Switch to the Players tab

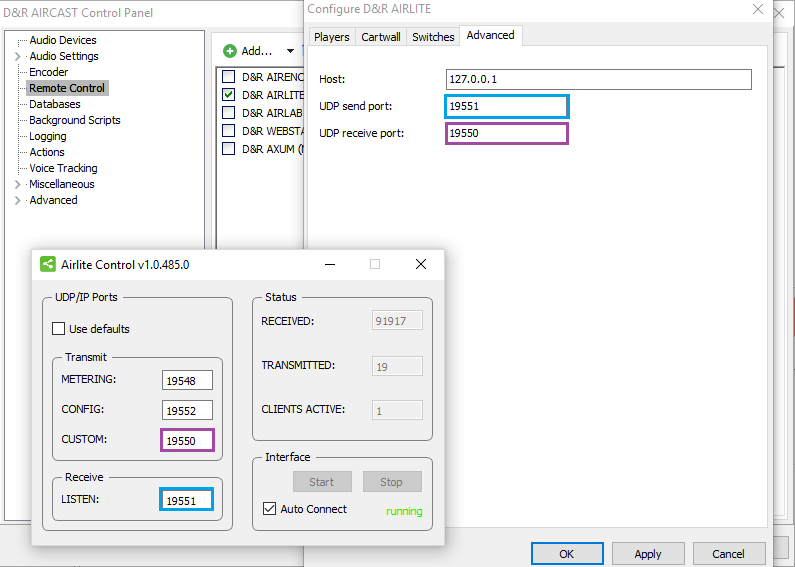tap(331, 37)
